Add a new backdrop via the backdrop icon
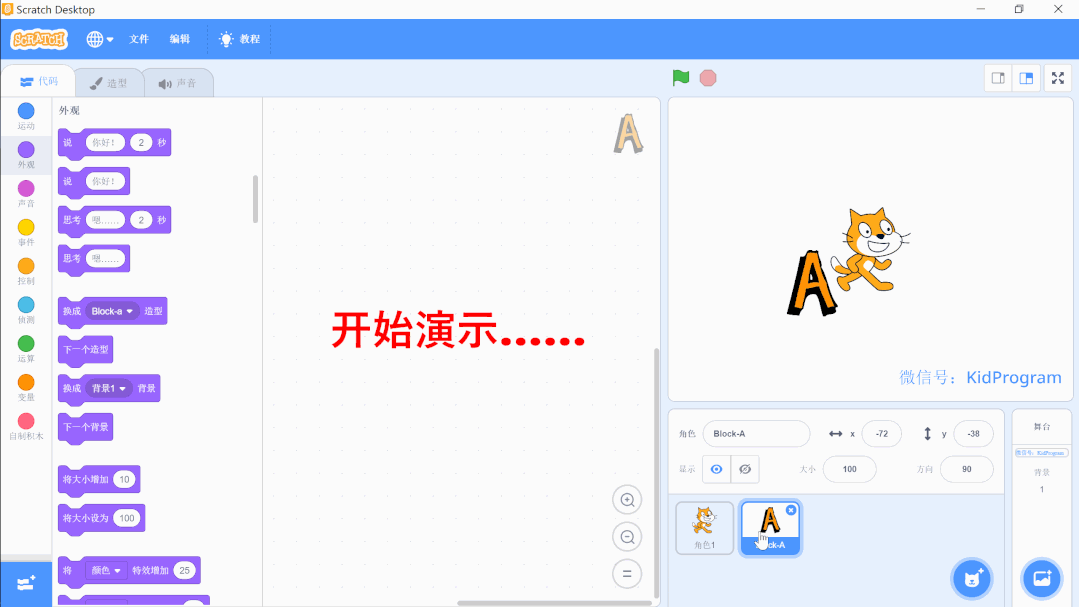 (x=1041, y=578)
